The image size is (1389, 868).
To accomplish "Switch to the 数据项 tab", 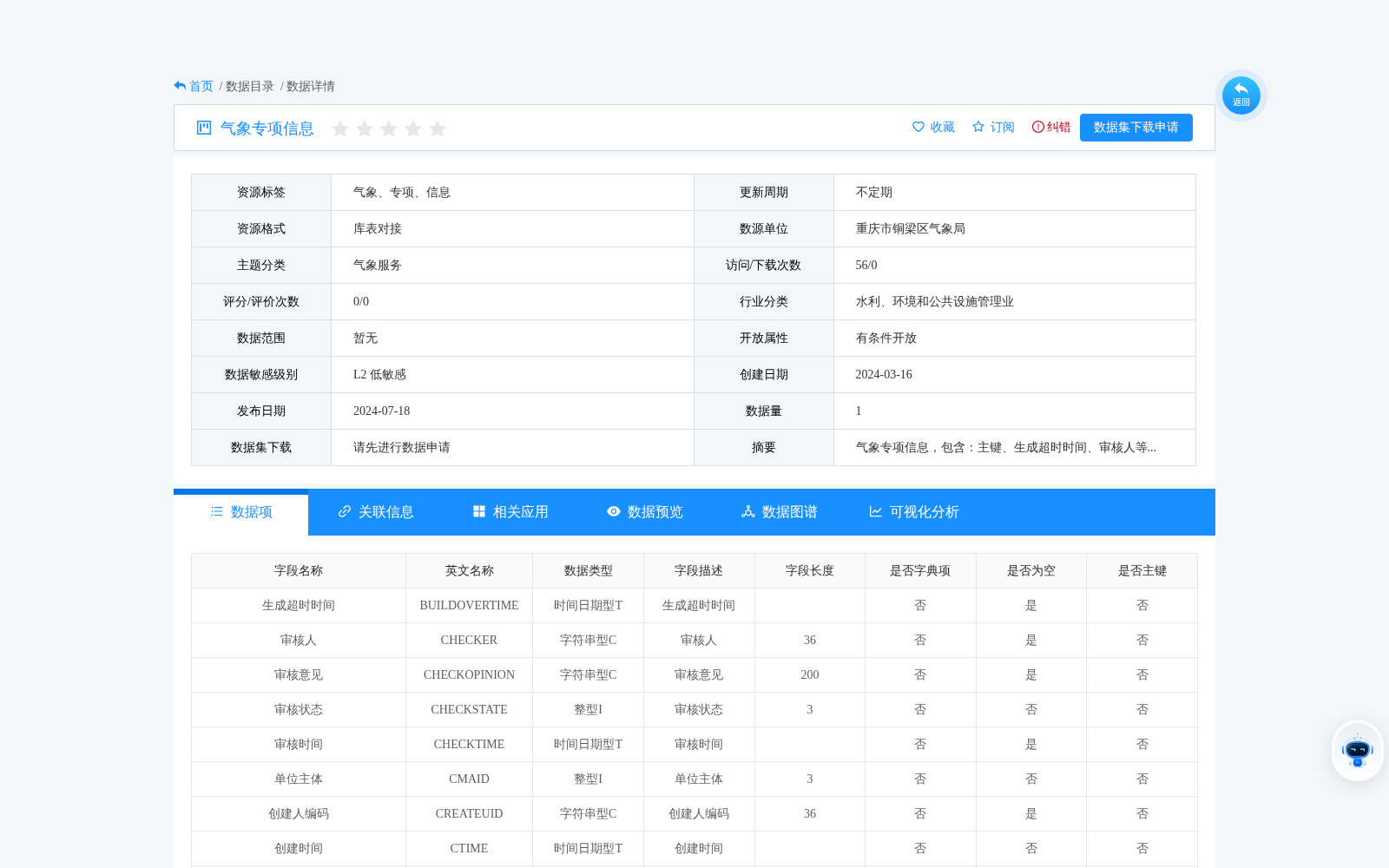I will (241, 512).
